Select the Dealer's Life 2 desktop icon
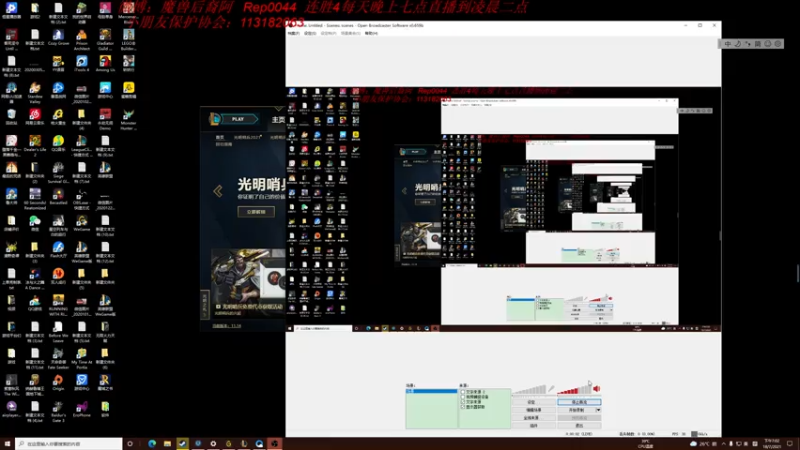The width and height of the screenshot is (800, 450). click(x=35, y=145)
